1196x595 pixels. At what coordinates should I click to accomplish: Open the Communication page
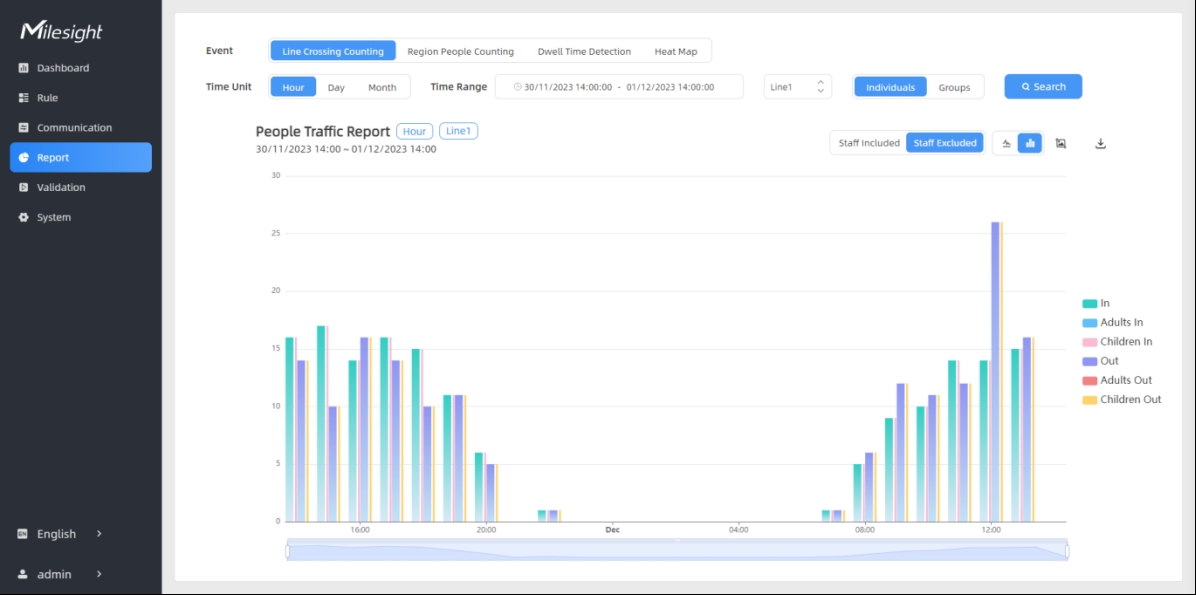pos(74,128)
